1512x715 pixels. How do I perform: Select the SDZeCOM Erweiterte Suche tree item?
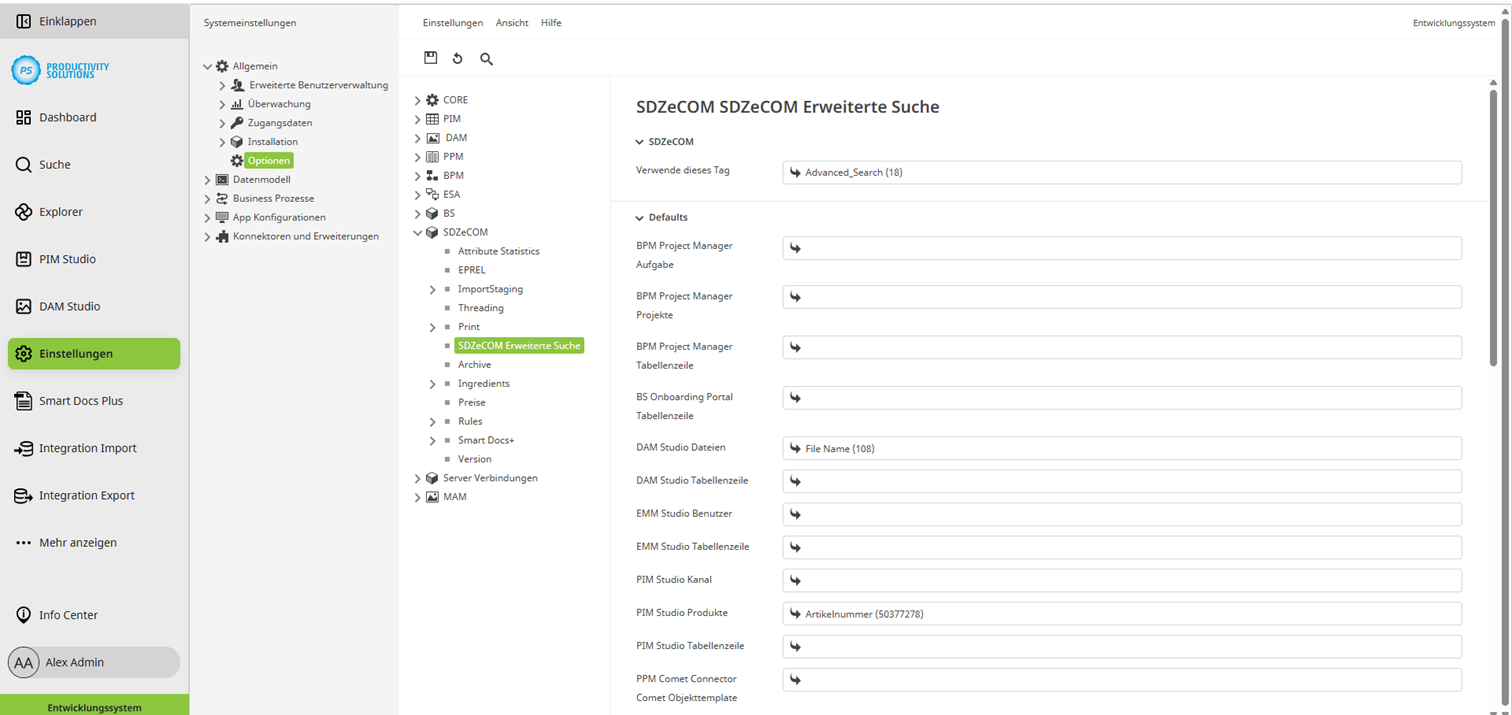(519, 345)
